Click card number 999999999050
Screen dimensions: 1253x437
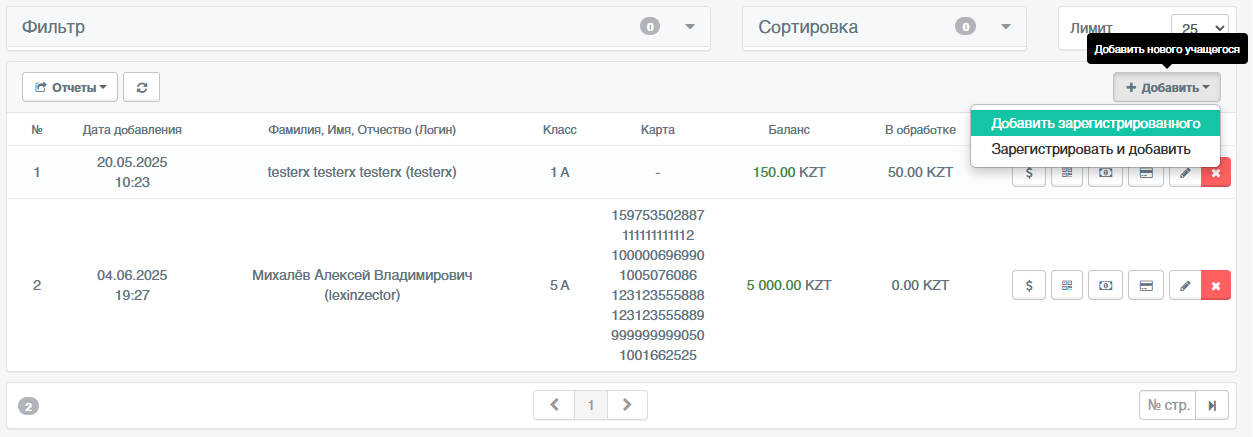[658, 335]
